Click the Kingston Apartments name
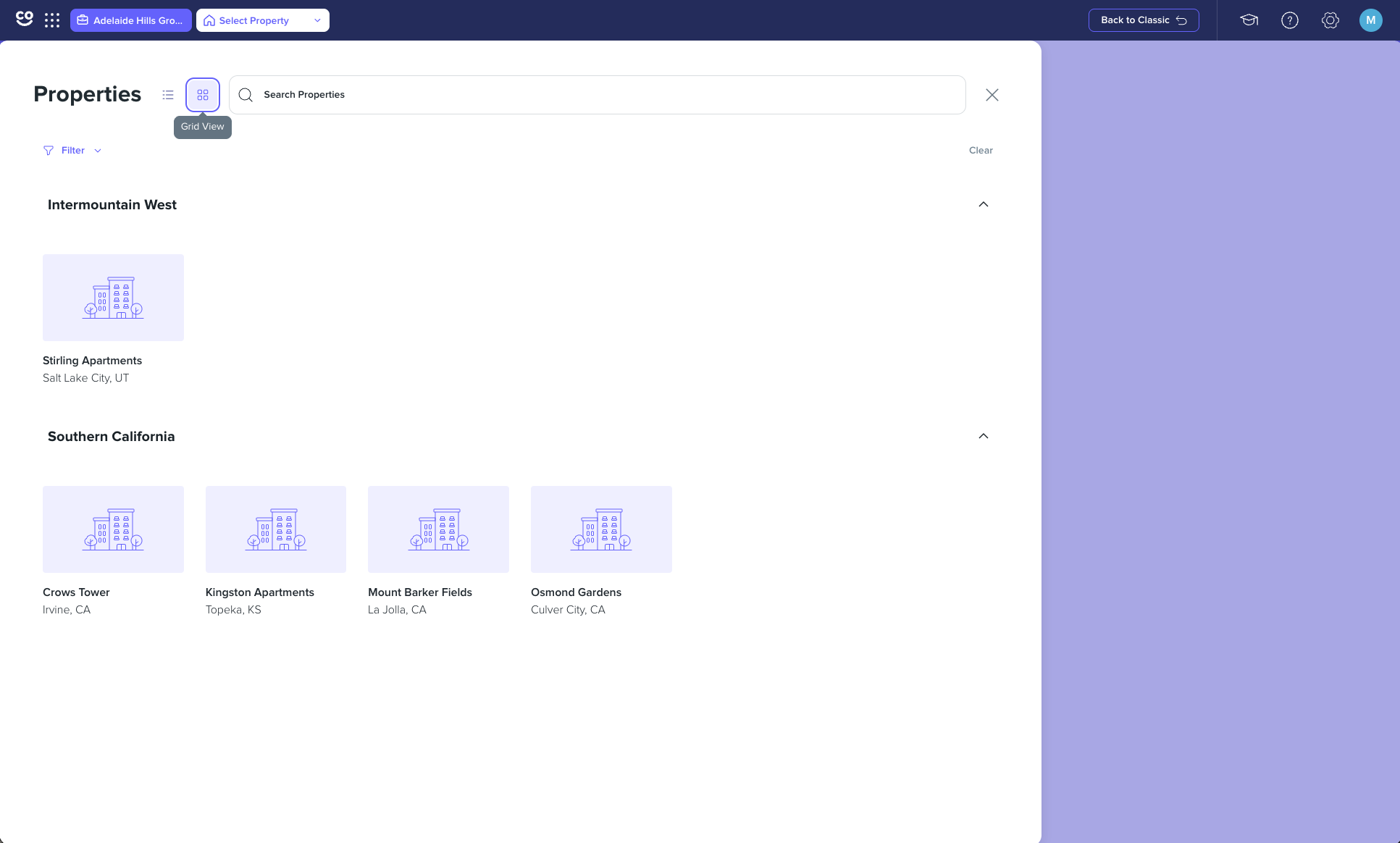1400x843 pixels. click(260, 592)
